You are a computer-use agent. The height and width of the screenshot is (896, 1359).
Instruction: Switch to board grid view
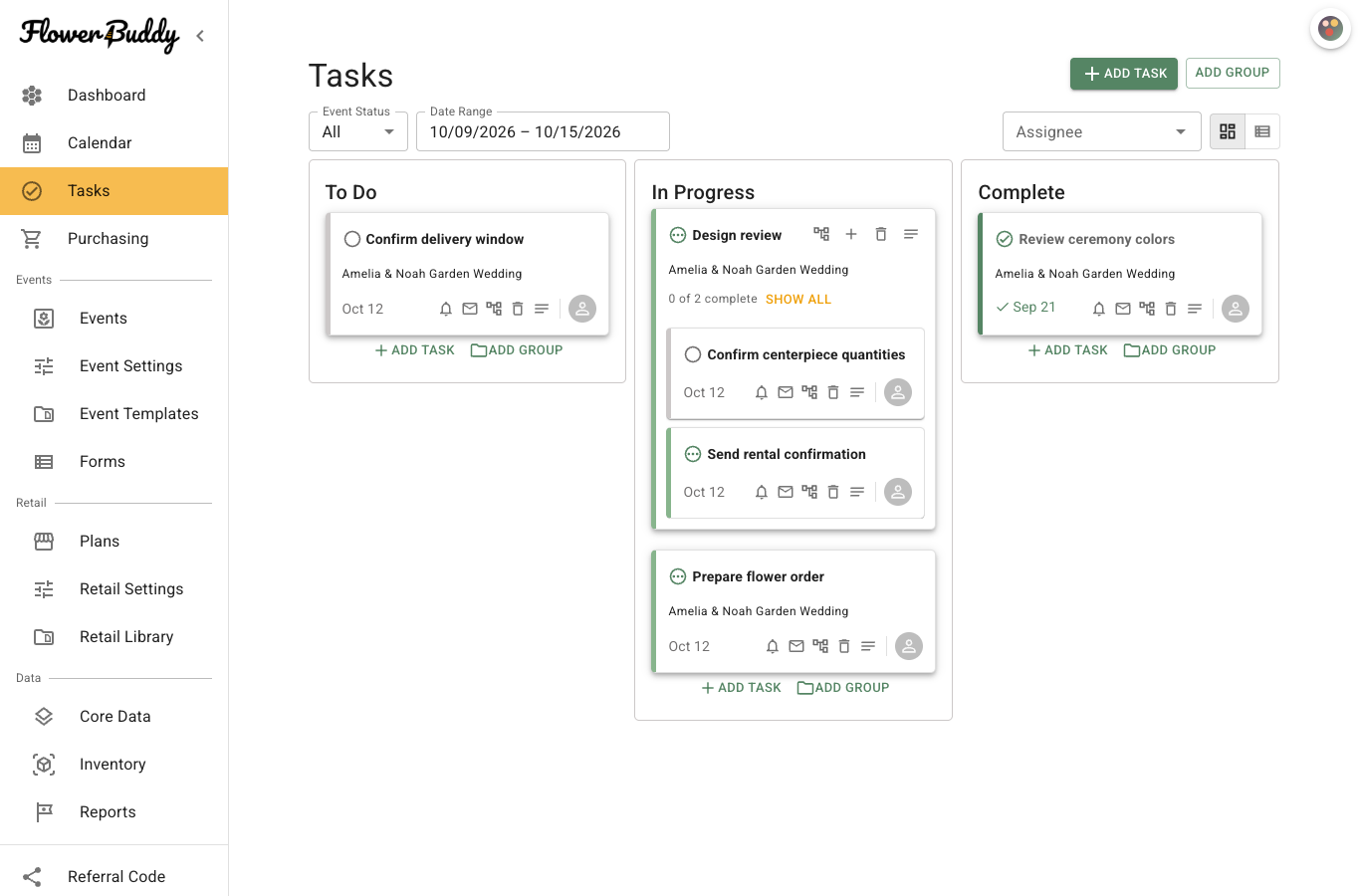1228,131
